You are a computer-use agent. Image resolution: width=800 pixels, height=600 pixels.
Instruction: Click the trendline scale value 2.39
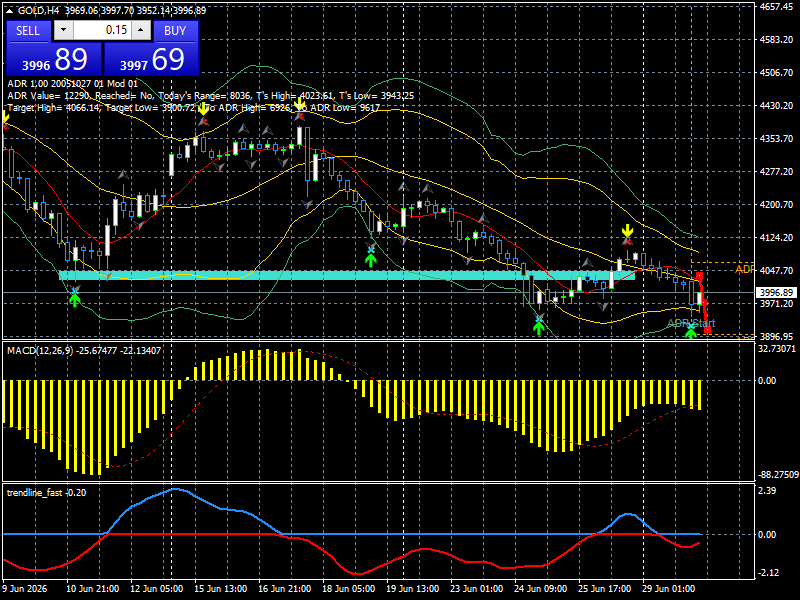point(767,490)
